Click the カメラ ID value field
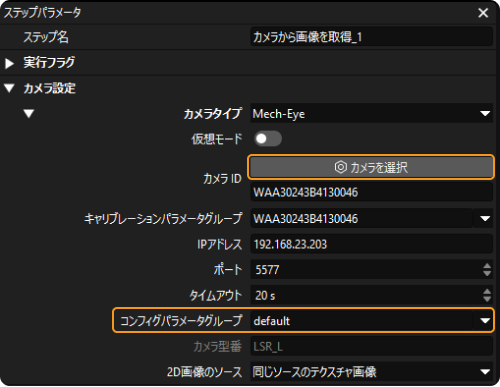This screenshot has width=500, height=387. coord(371,192)
